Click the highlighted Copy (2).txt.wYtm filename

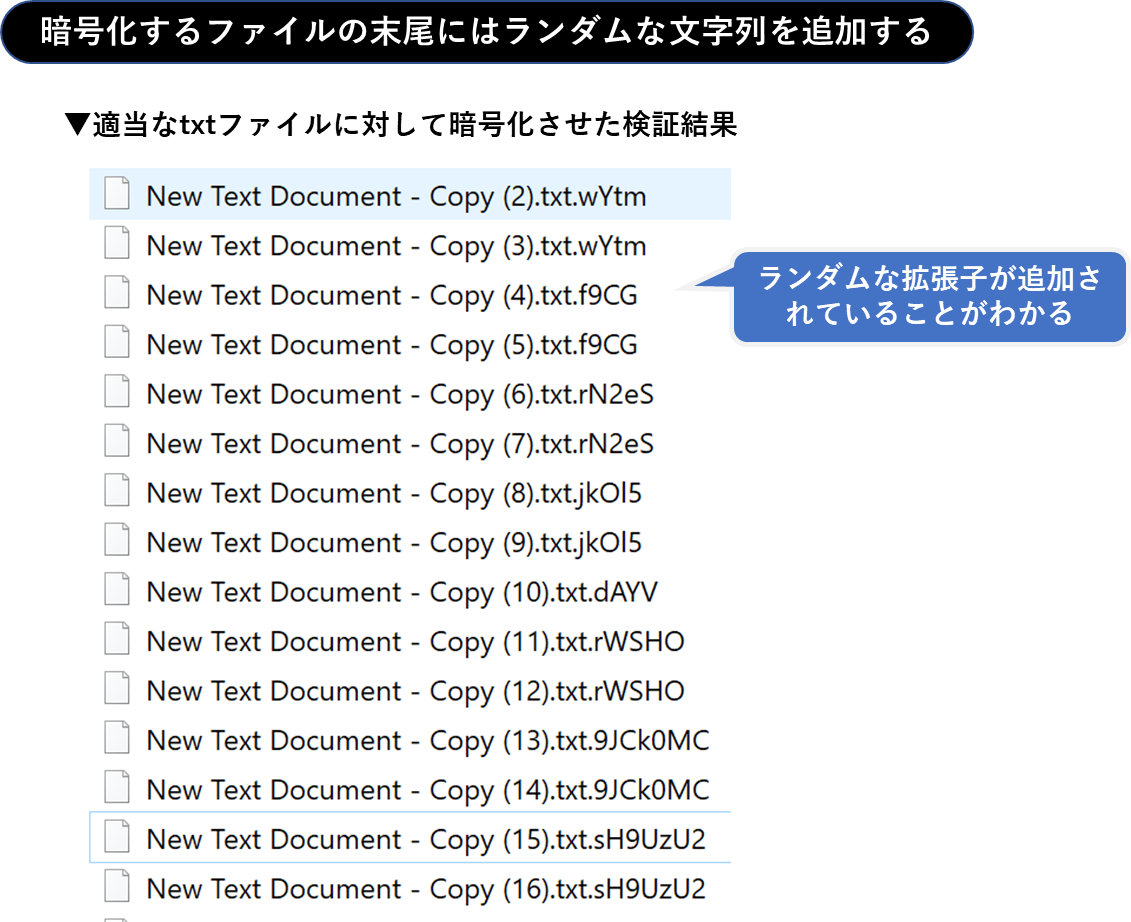pyautogui.click(x=396, y=196)
